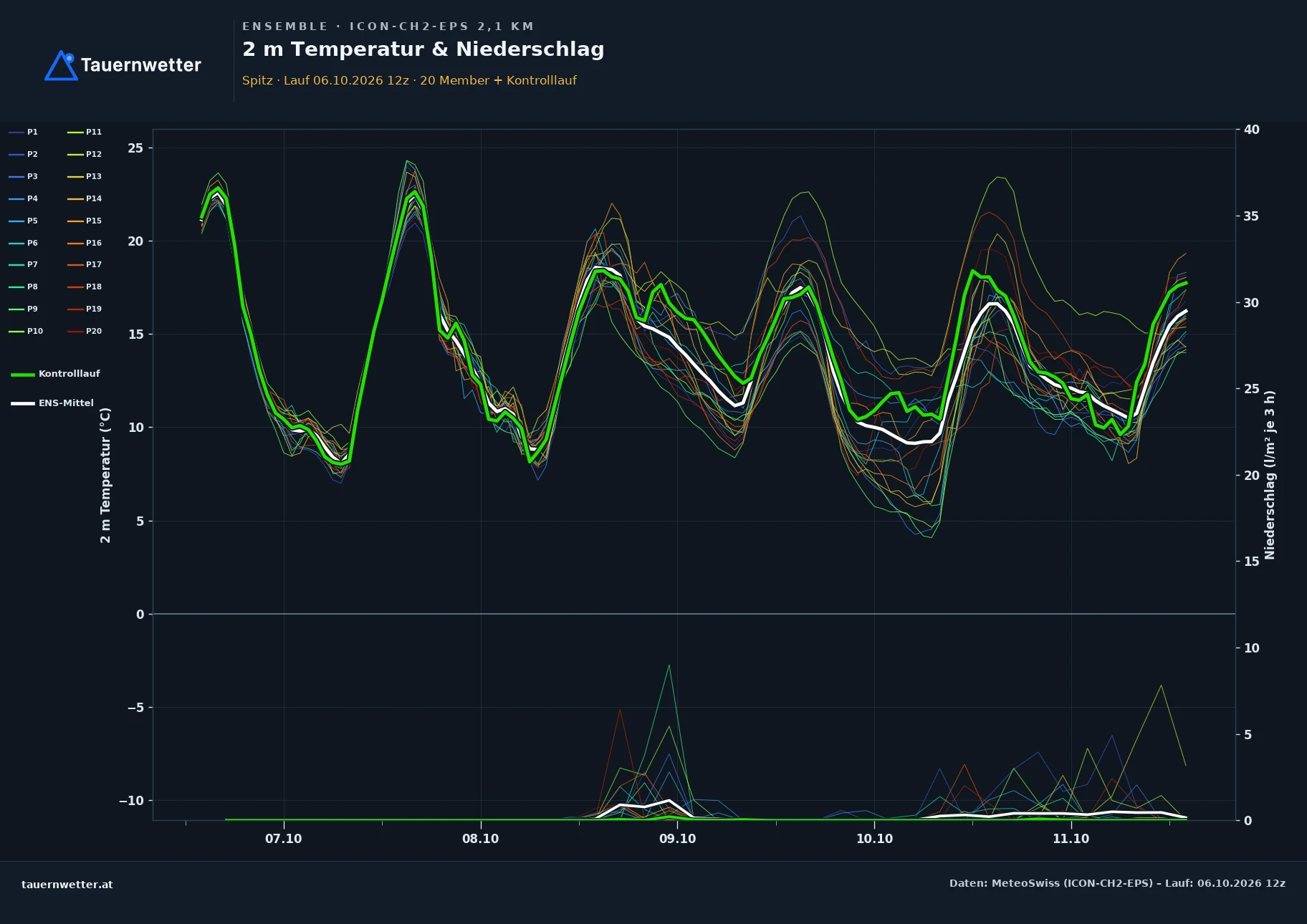Click the 35 precipitation axis tick label
The height and width of the screenshot is (924, 1307).
pos(1251,216)
